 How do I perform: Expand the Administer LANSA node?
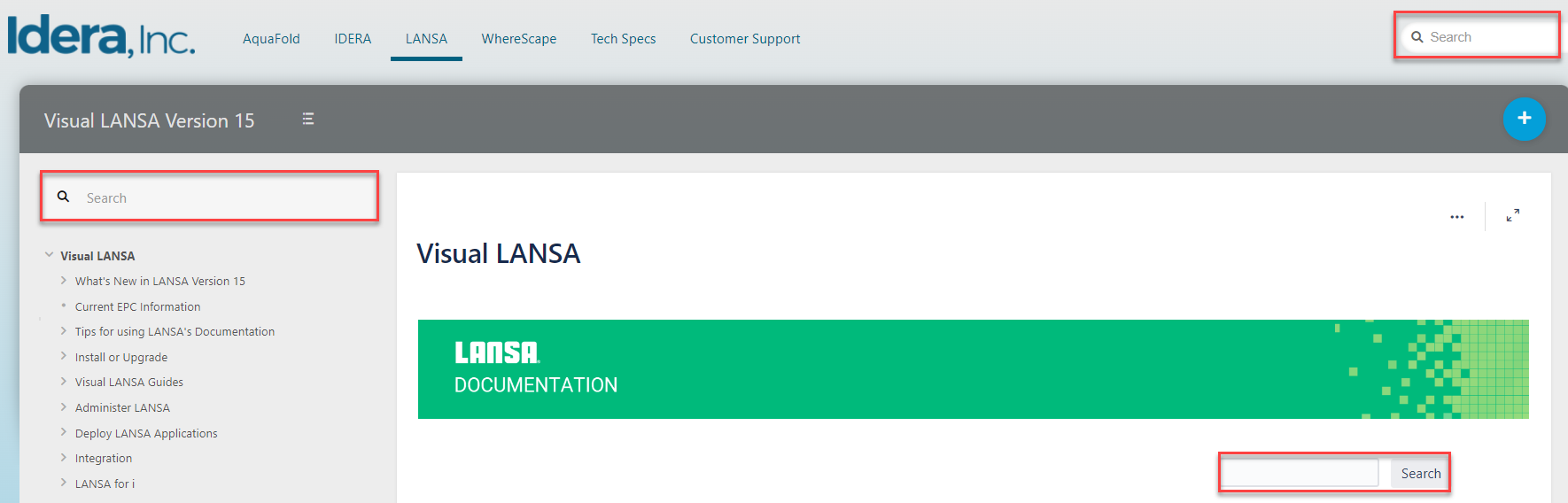coord(64,407)
